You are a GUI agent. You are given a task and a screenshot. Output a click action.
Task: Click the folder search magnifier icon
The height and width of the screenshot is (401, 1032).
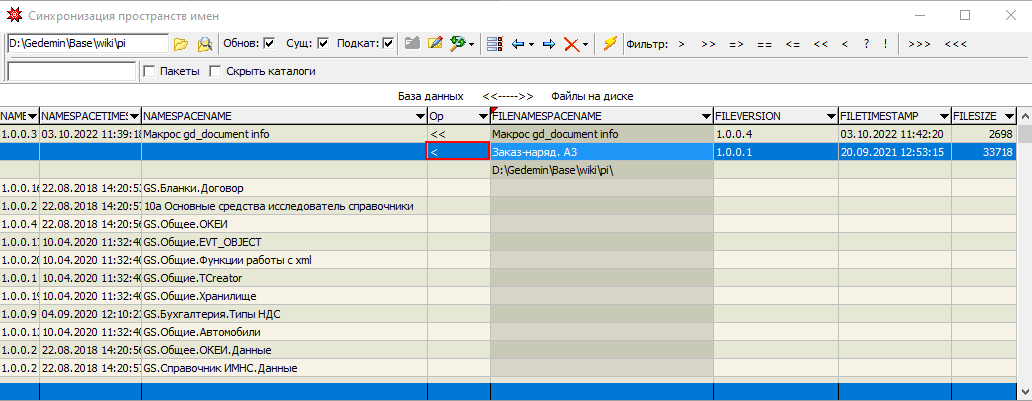(x=204, y=44)
